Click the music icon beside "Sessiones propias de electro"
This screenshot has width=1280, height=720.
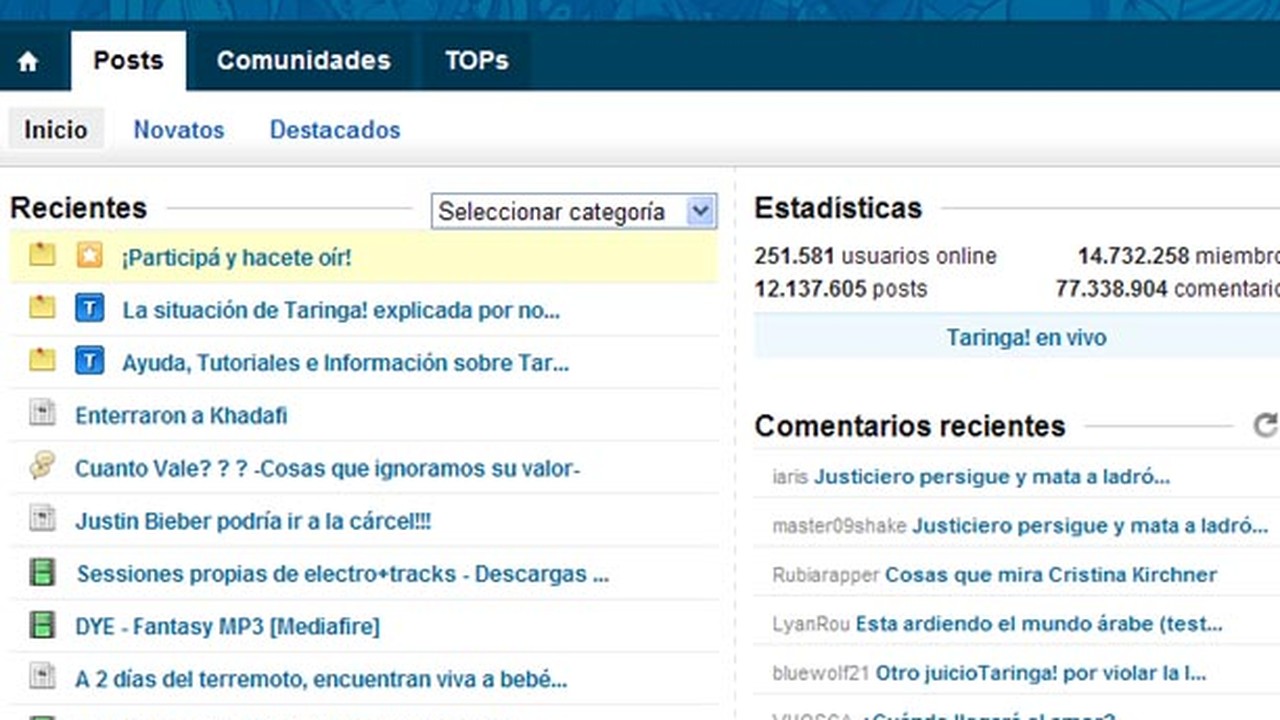(x=41, y=571)
